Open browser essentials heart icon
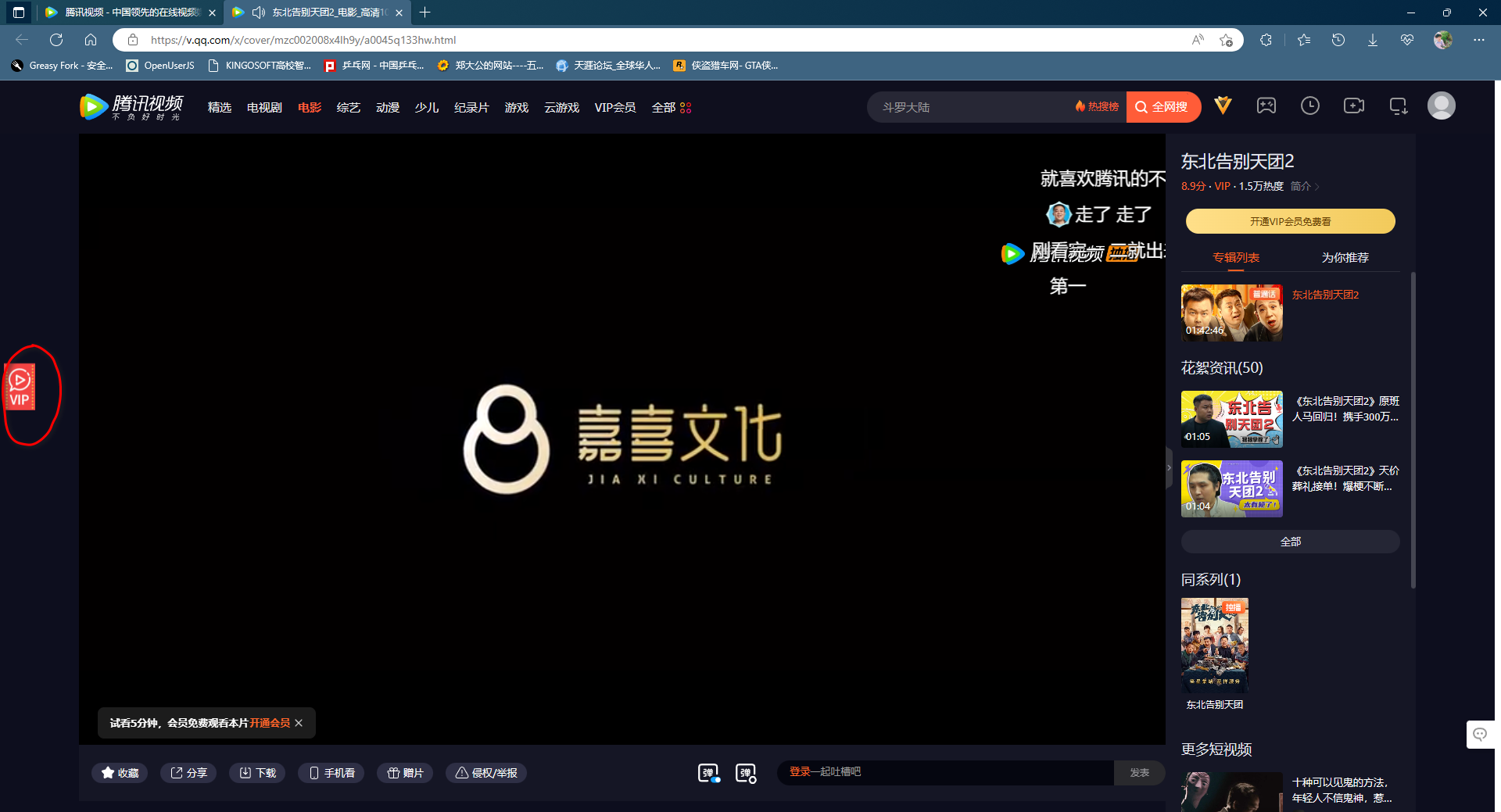The height and width of the screenshot is (812, 1501). 1407,40
